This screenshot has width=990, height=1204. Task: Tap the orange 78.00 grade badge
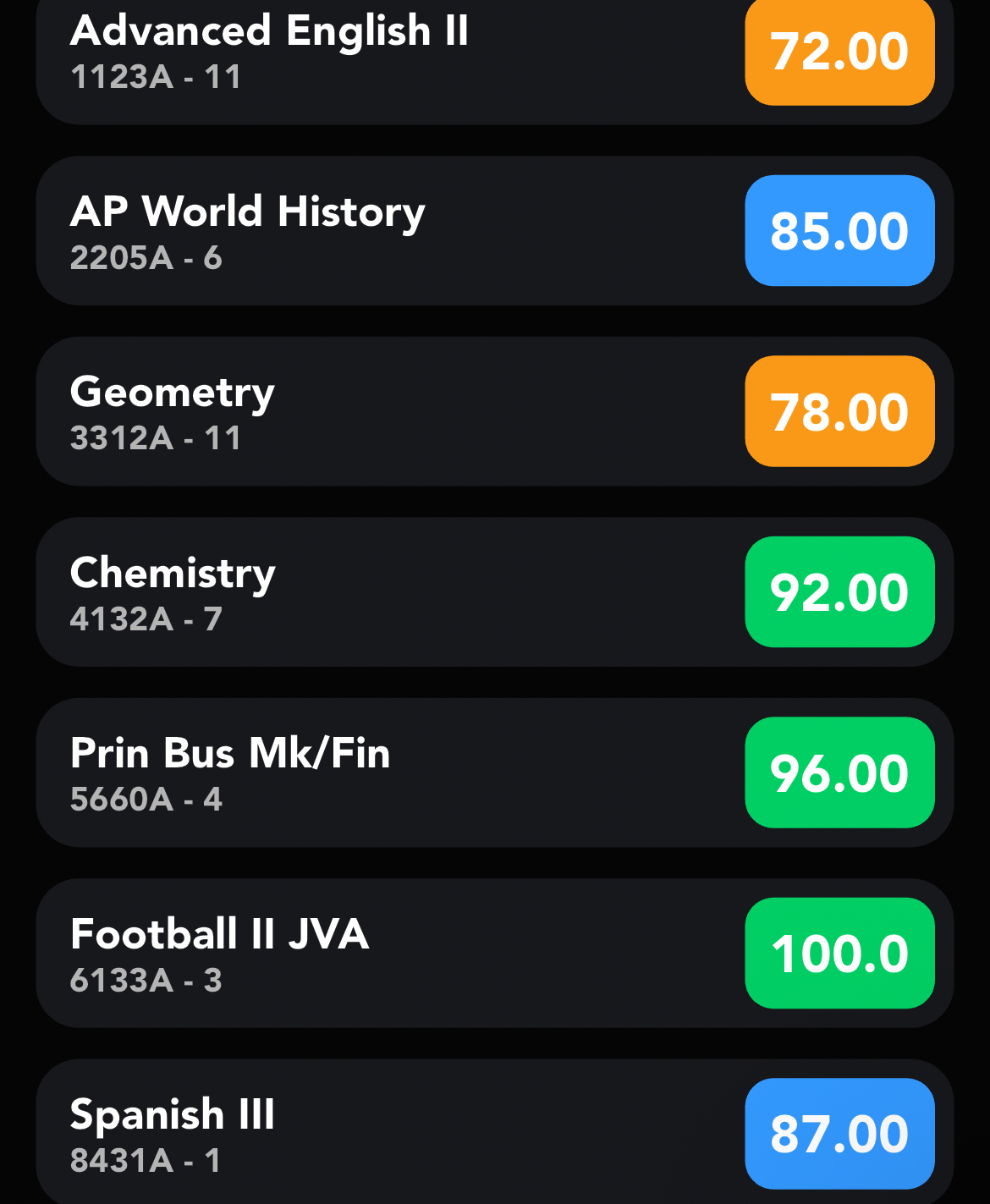(x=839, y=412)
